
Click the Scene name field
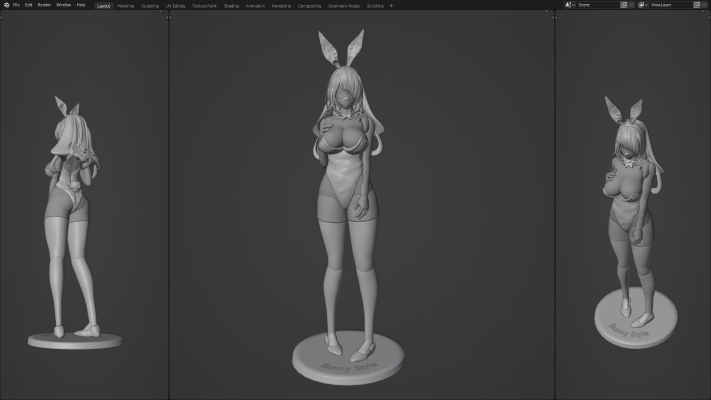(x=597, y=5)
